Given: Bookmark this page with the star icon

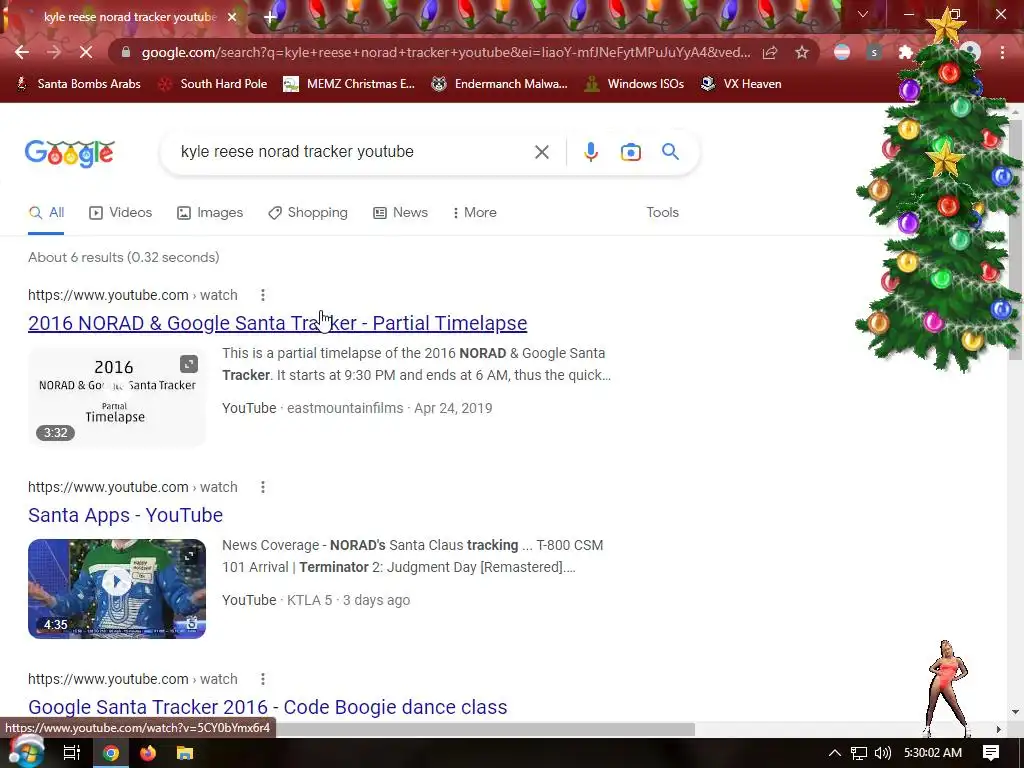Looking at the screenshot, I should pyautogui.click(x=802, y=52).
